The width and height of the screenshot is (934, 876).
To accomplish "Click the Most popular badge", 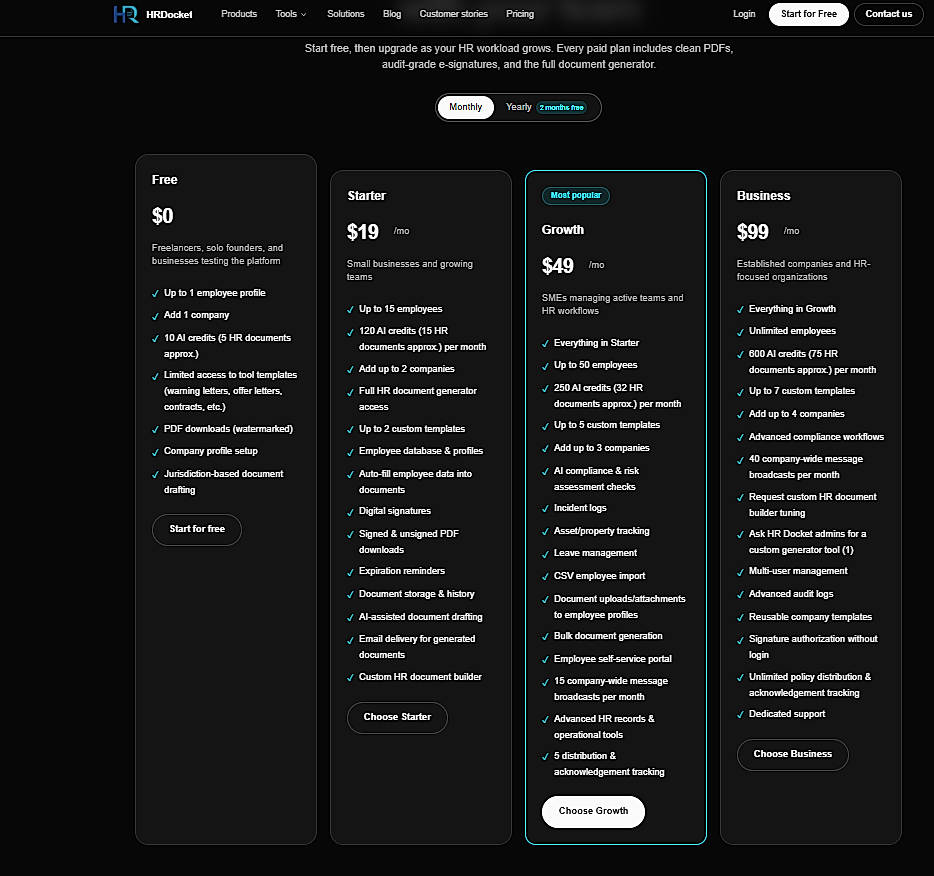I will (575, 195).
